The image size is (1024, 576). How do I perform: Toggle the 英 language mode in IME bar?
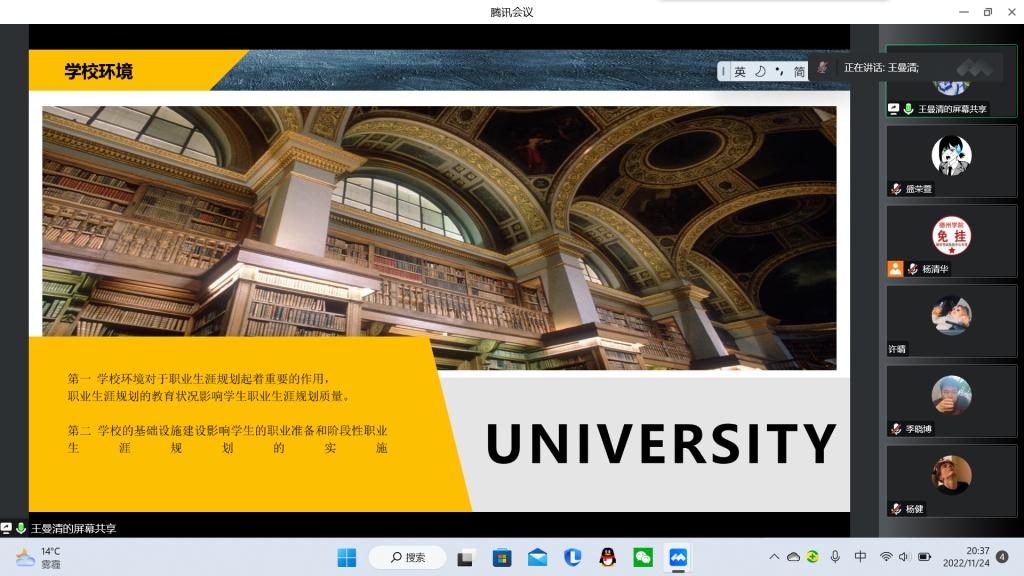point(740,72)
